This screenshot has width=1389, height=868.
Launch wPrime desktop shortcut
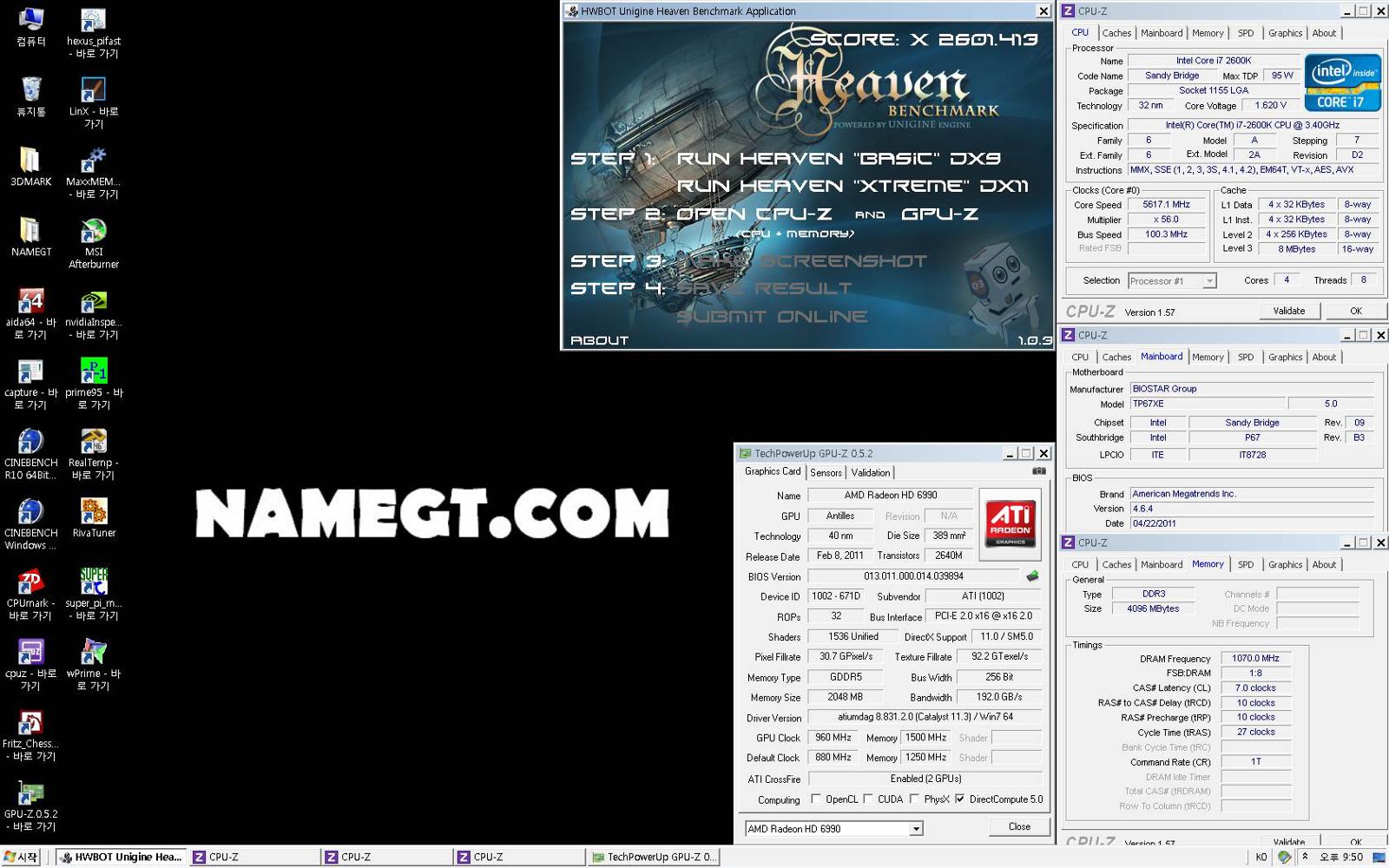93,666
